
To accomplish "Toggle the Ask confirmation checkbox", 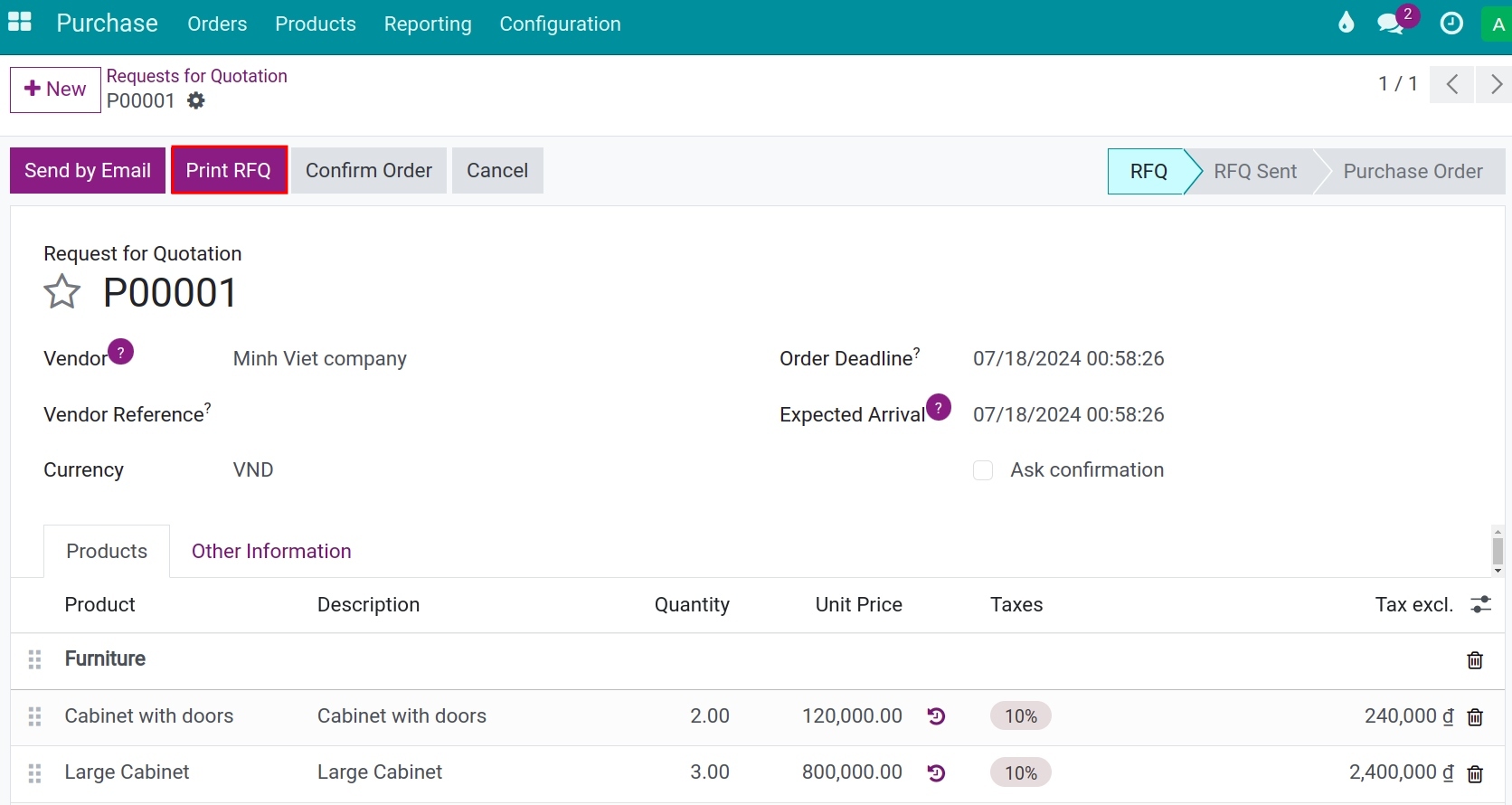I will coord(983,470).
